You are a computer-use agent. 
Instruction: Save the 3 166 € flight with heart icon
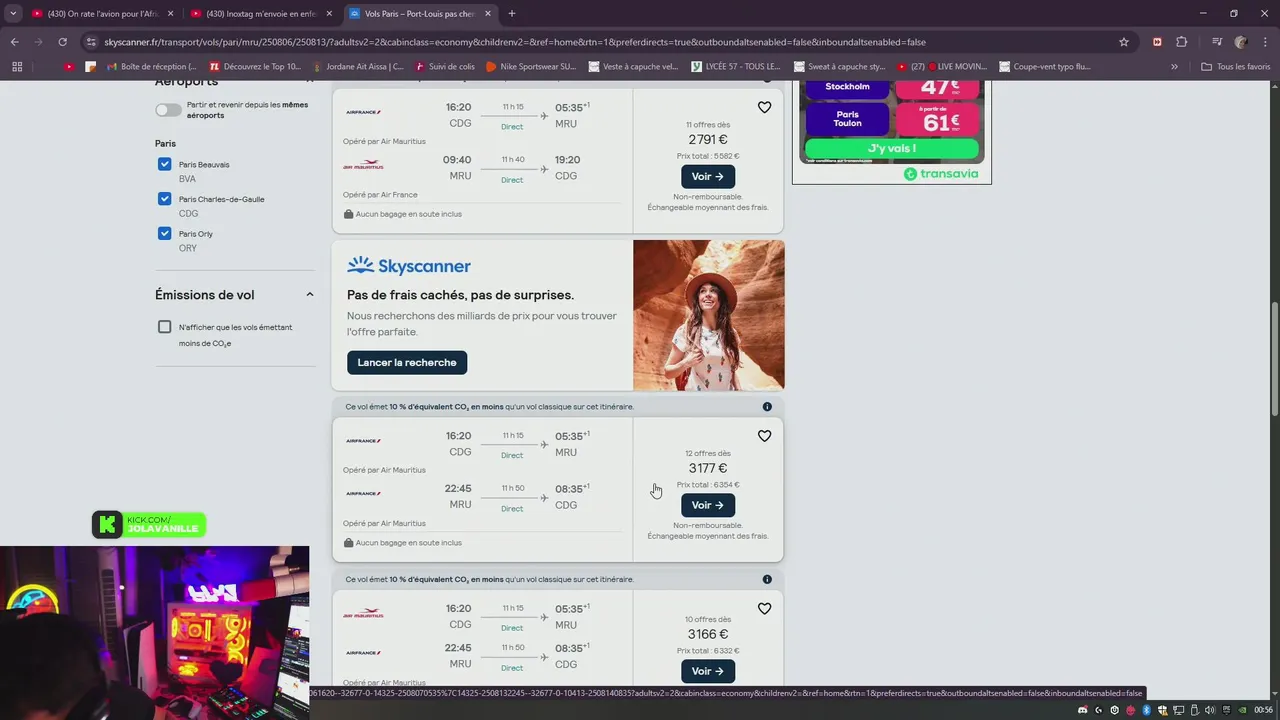pyautogui.click(x=764, y=608)
